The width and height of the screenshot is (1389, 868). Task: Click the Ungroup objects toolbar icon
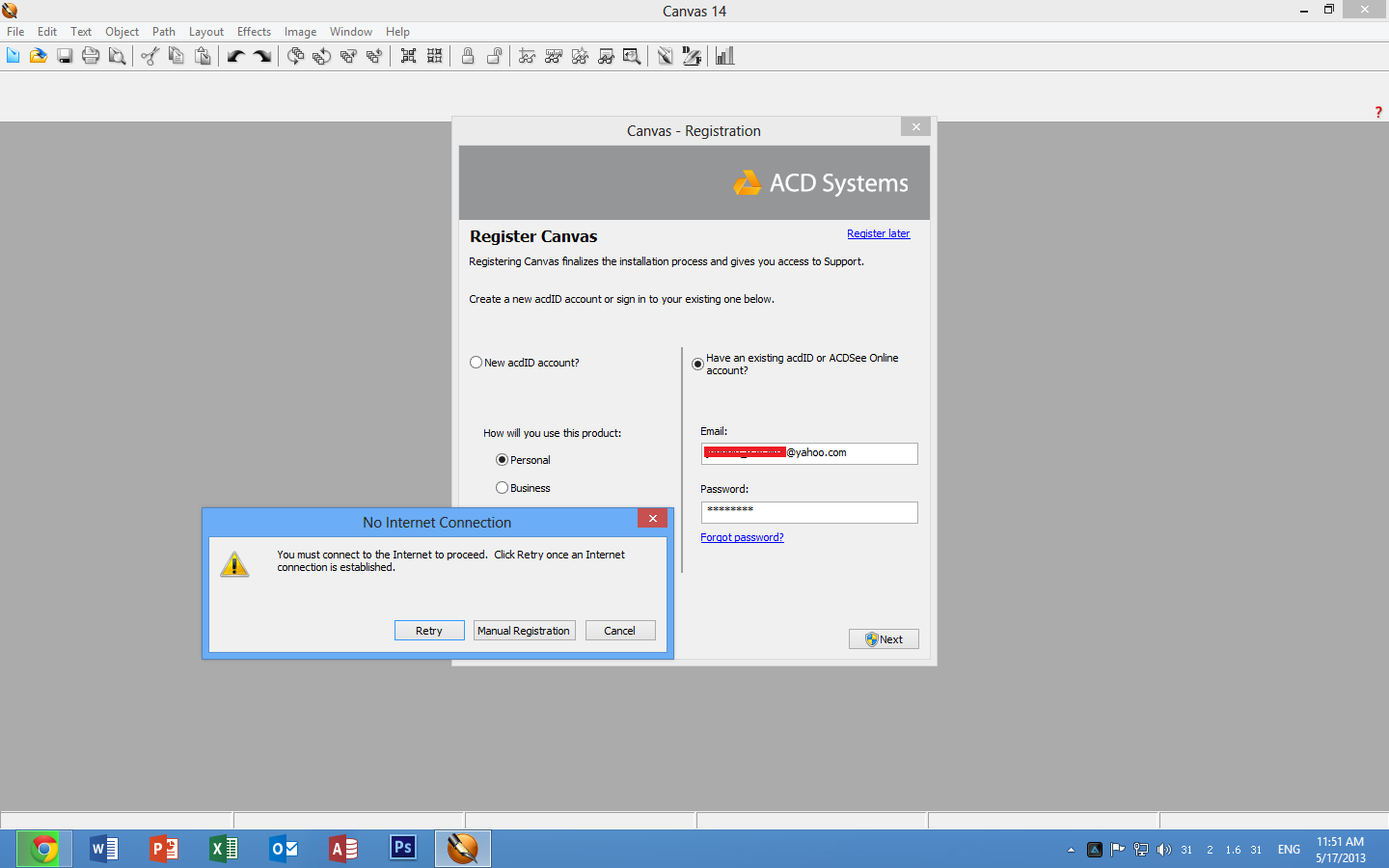click(x=435, y=56)
